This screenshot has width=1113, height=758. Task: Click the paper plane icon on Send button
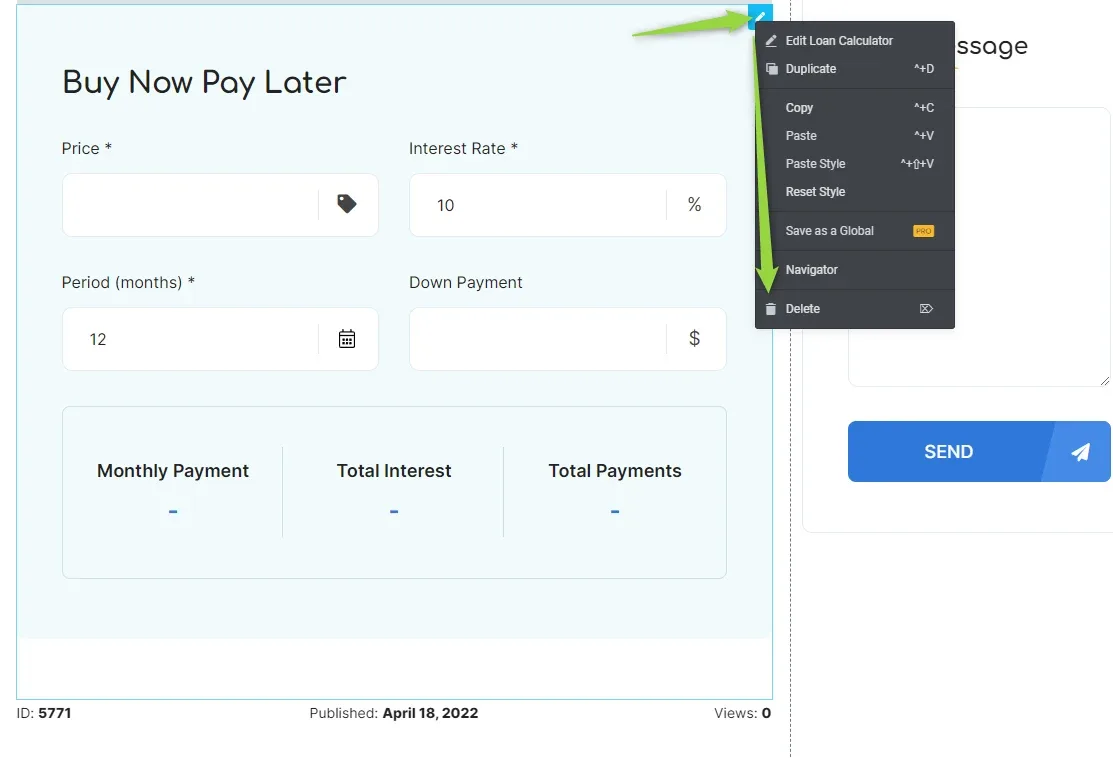(x=1080, y=452)
